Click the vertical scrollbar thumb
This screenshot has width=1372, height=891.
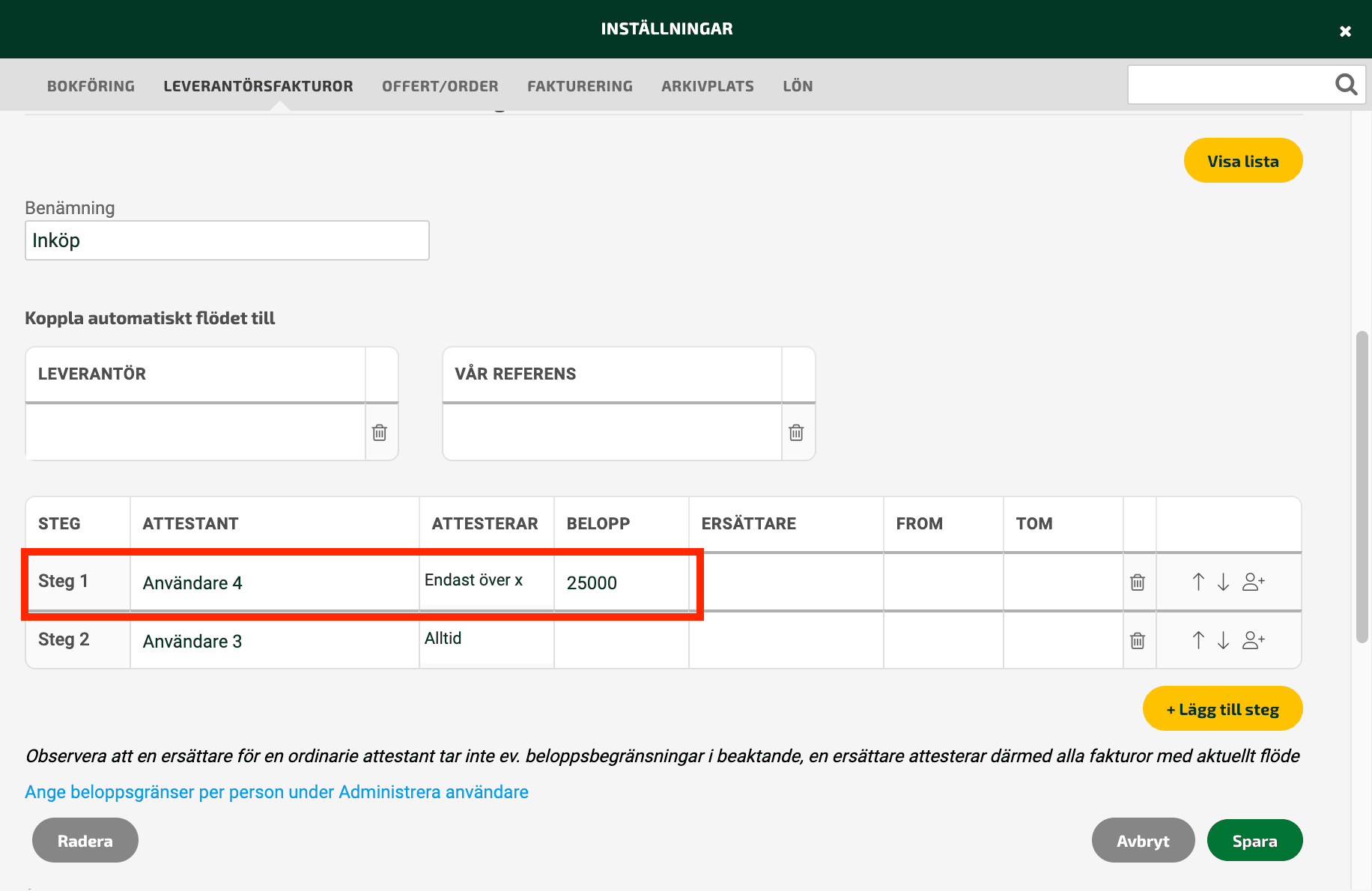point(1362,487)
